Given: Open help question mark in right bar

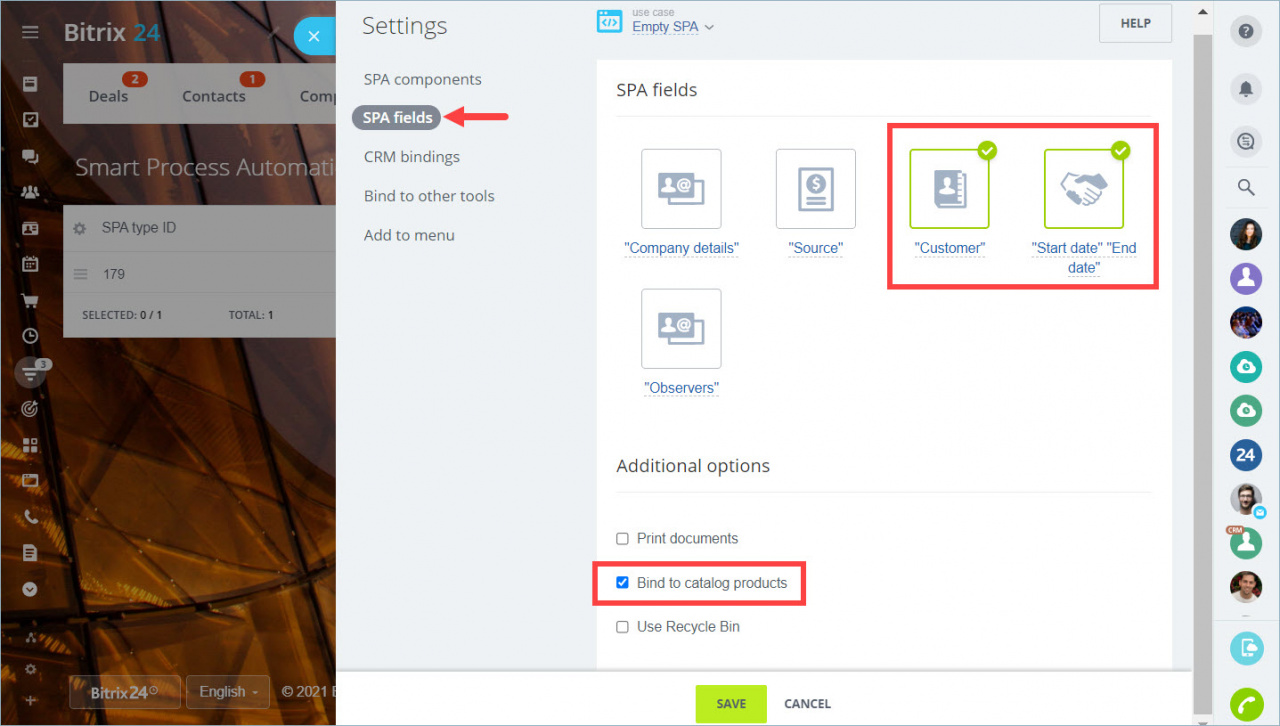Looking at the screenshot, I should point(1246,31).
